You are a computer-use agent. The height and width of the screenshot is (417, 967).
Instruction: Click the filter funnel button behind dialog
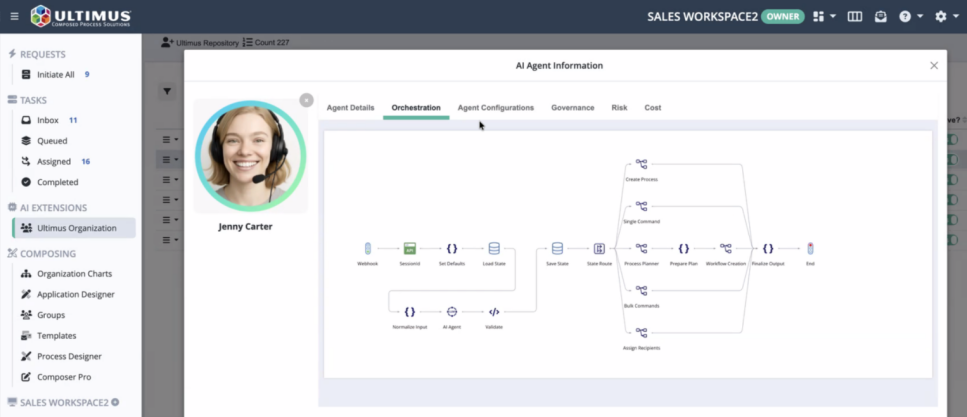pos(167,91)
